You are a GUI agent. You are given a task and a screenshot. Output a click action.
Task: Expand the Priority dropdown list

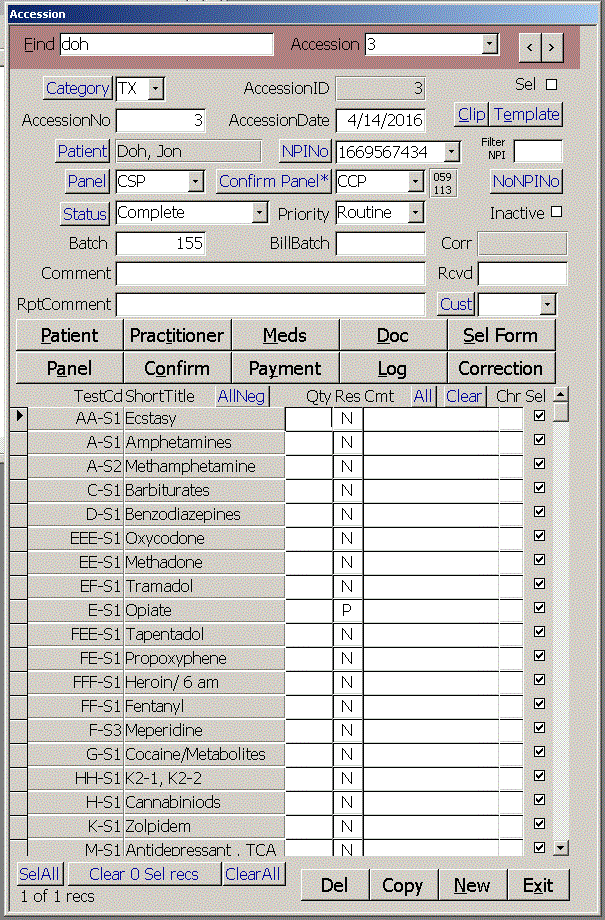tap(416, 213)
